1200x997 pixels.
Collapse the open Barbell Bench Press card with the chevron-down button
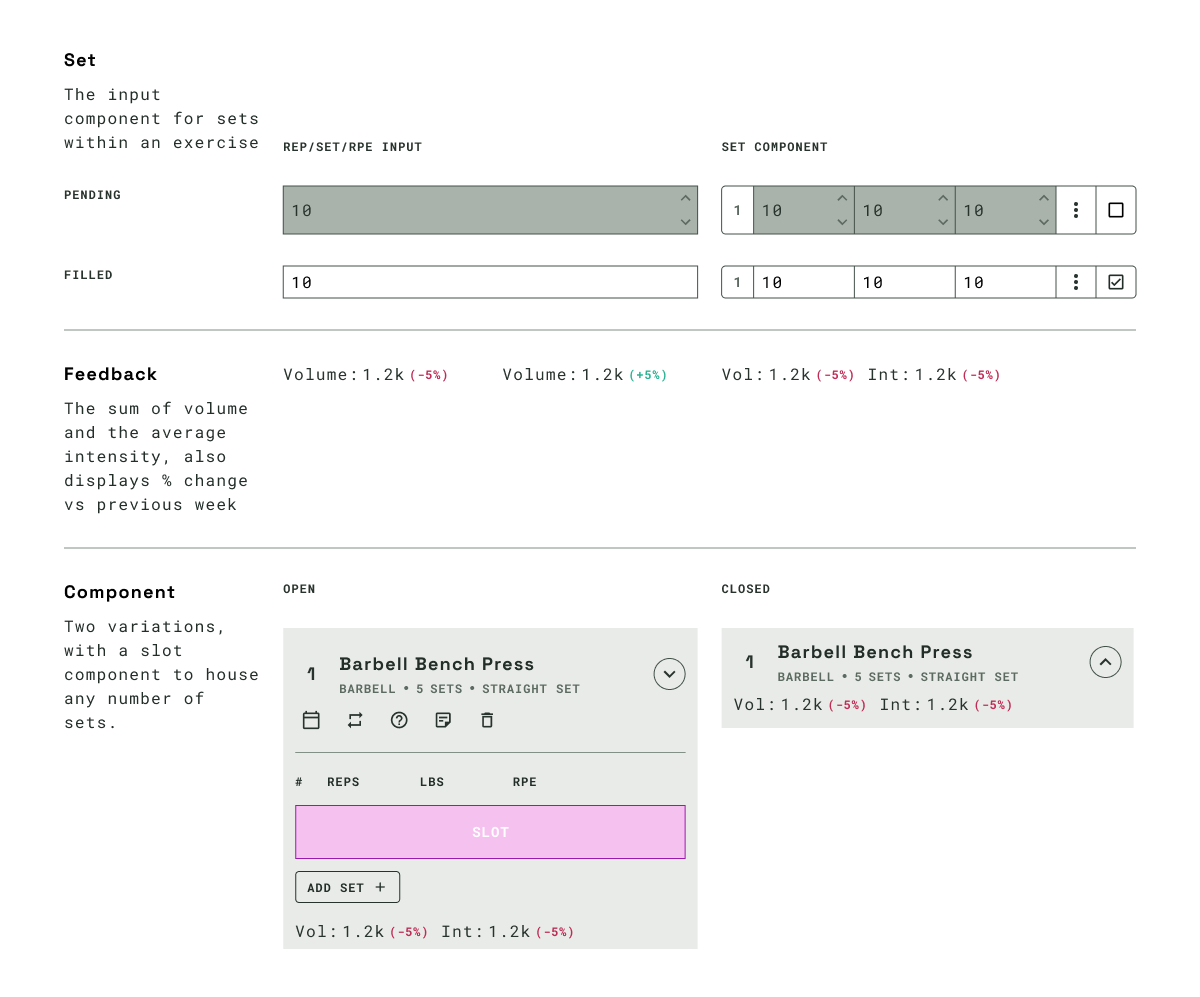[x=669, y=674]
